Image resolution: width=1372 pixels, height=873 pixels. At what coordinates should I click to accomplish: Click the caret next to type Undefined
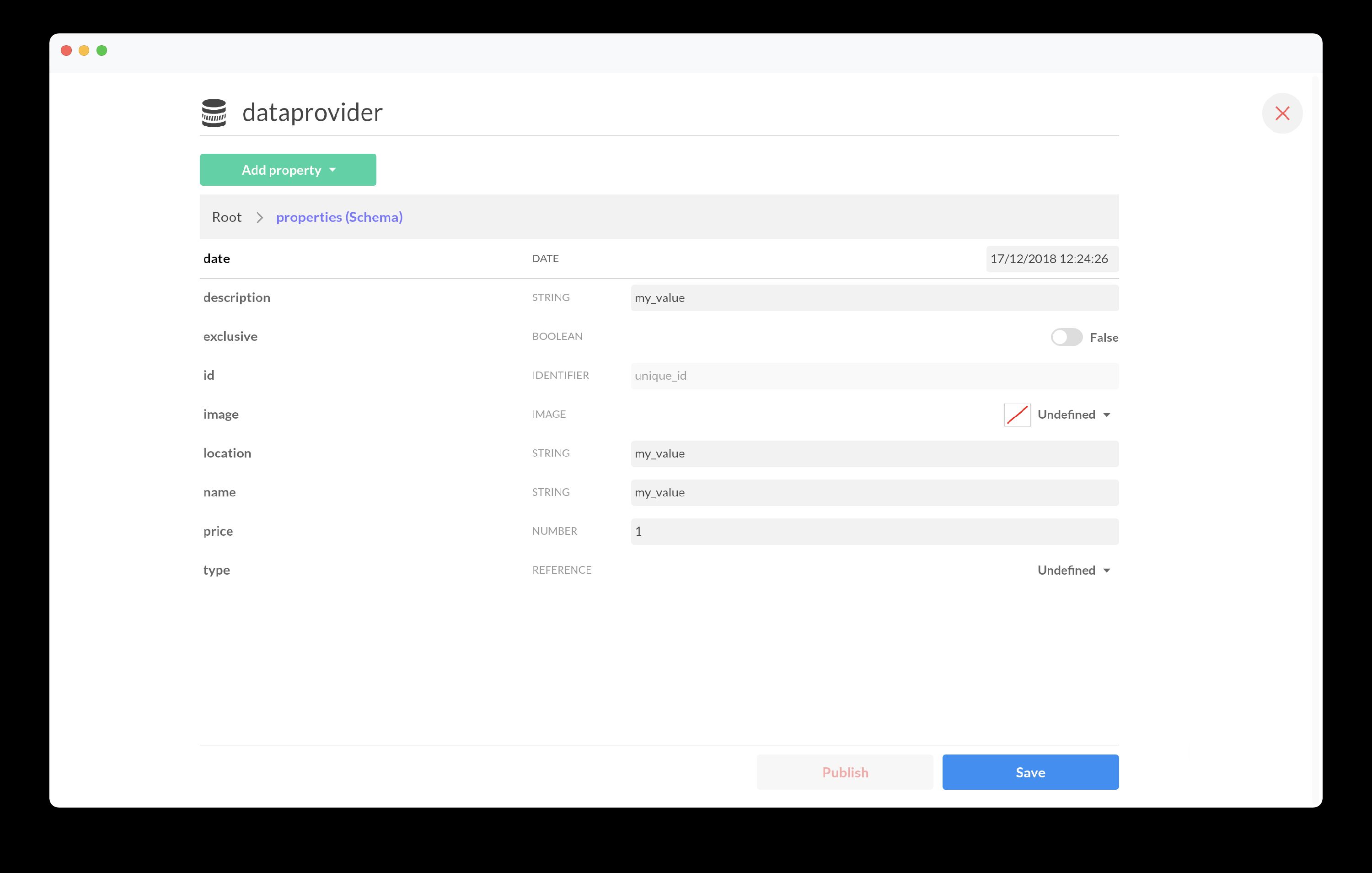[x=1107, y=570]
